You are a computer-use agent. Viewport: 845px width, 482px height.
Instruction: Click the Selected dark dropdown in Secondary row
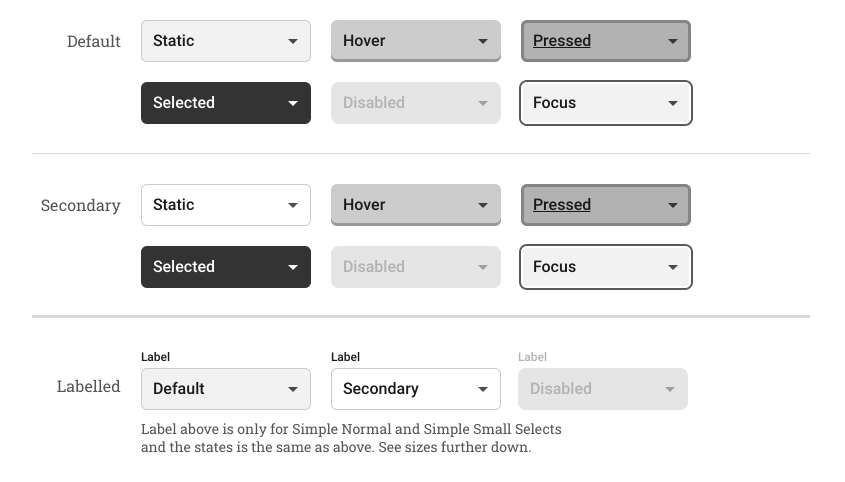225,267
